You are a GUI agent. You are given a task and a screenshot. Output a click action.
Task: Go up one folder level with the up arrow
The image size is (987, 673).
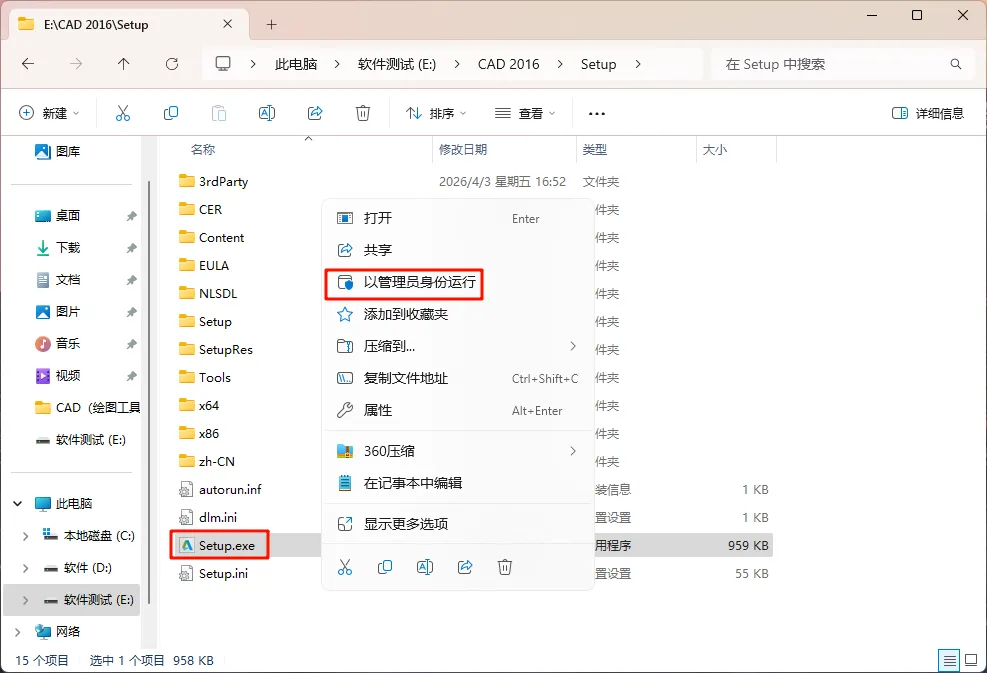coord(123,64)
